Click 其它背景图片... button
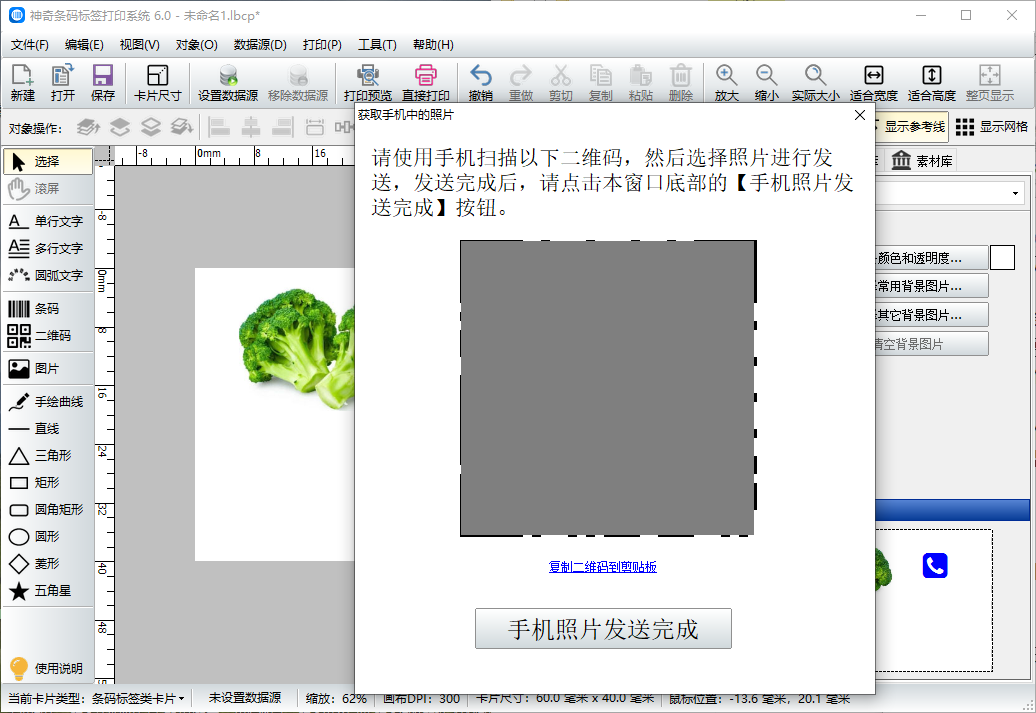 point(931,315)
